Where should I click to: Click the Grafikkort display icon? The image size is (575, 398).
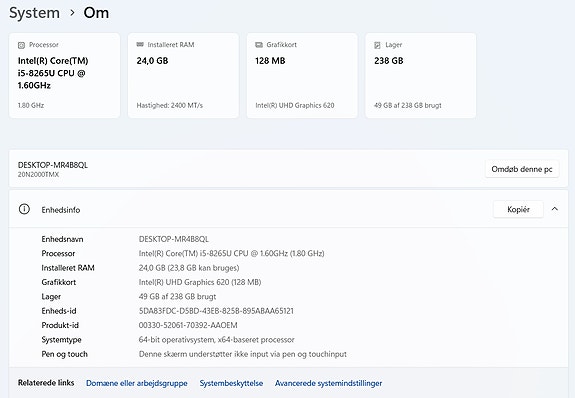point(259,45)
